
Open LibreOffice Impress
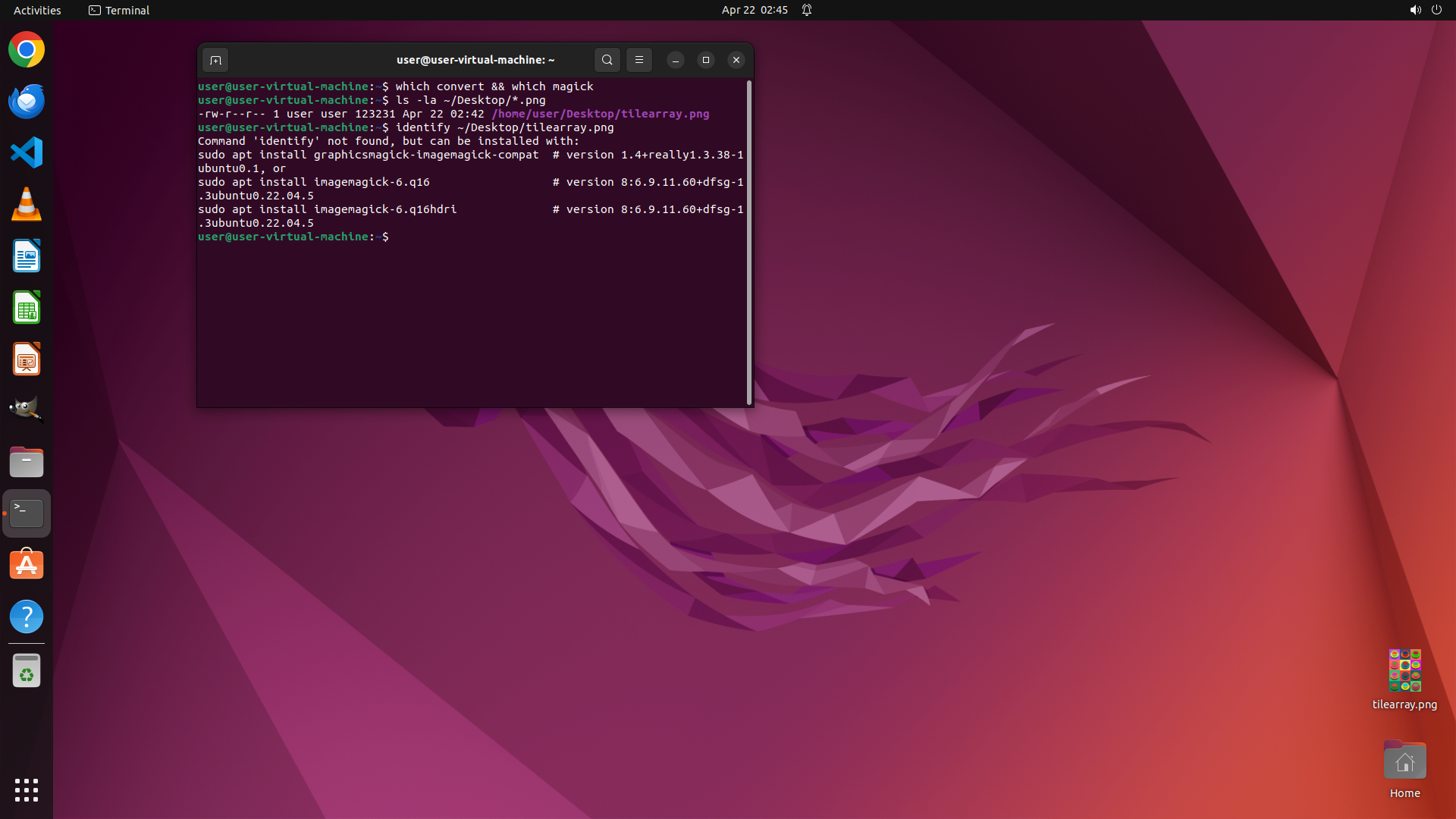(27, 359)
